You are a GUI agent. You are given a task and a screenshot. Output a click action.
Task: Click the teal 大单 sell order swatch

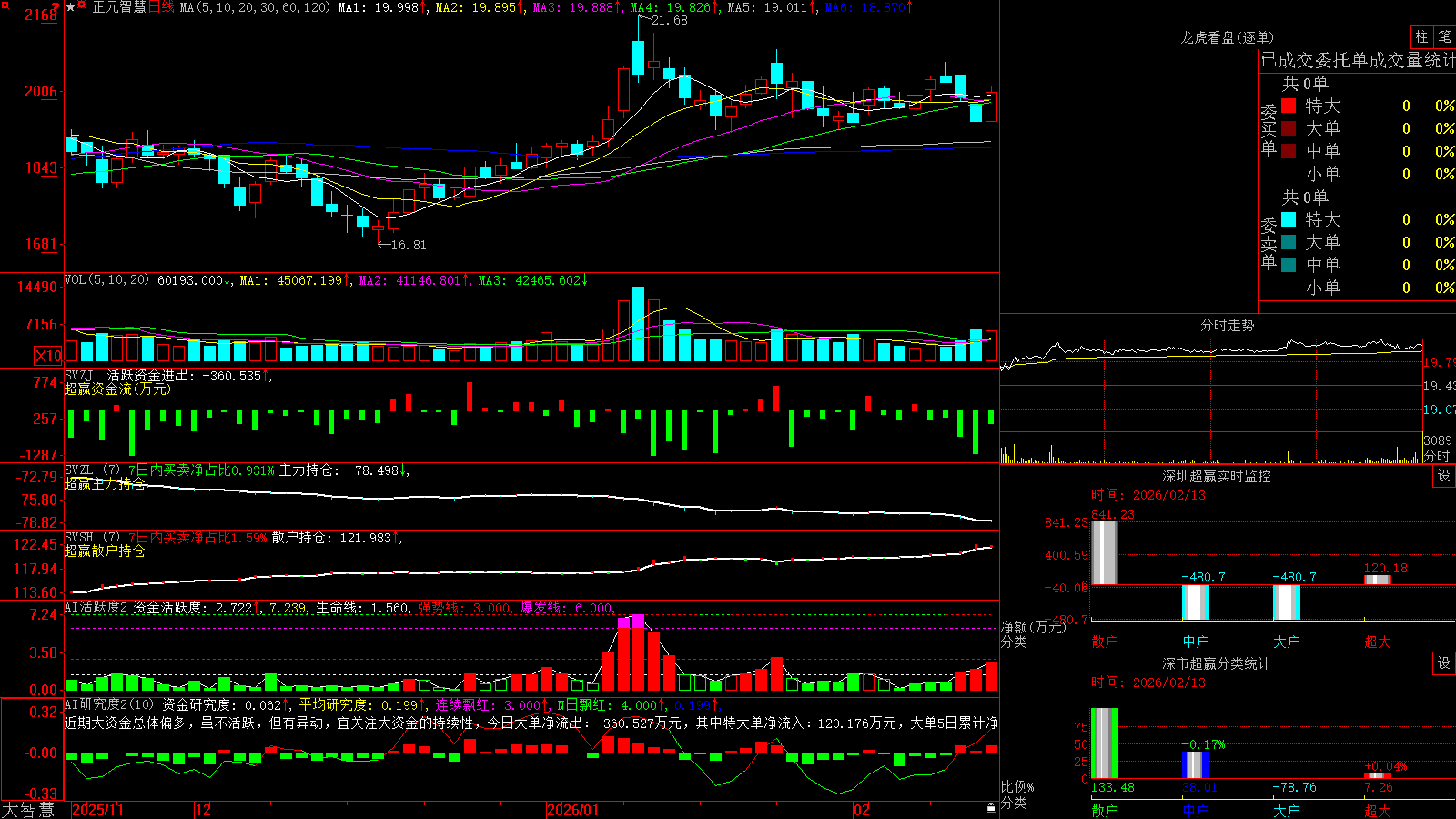point(1289,242)
